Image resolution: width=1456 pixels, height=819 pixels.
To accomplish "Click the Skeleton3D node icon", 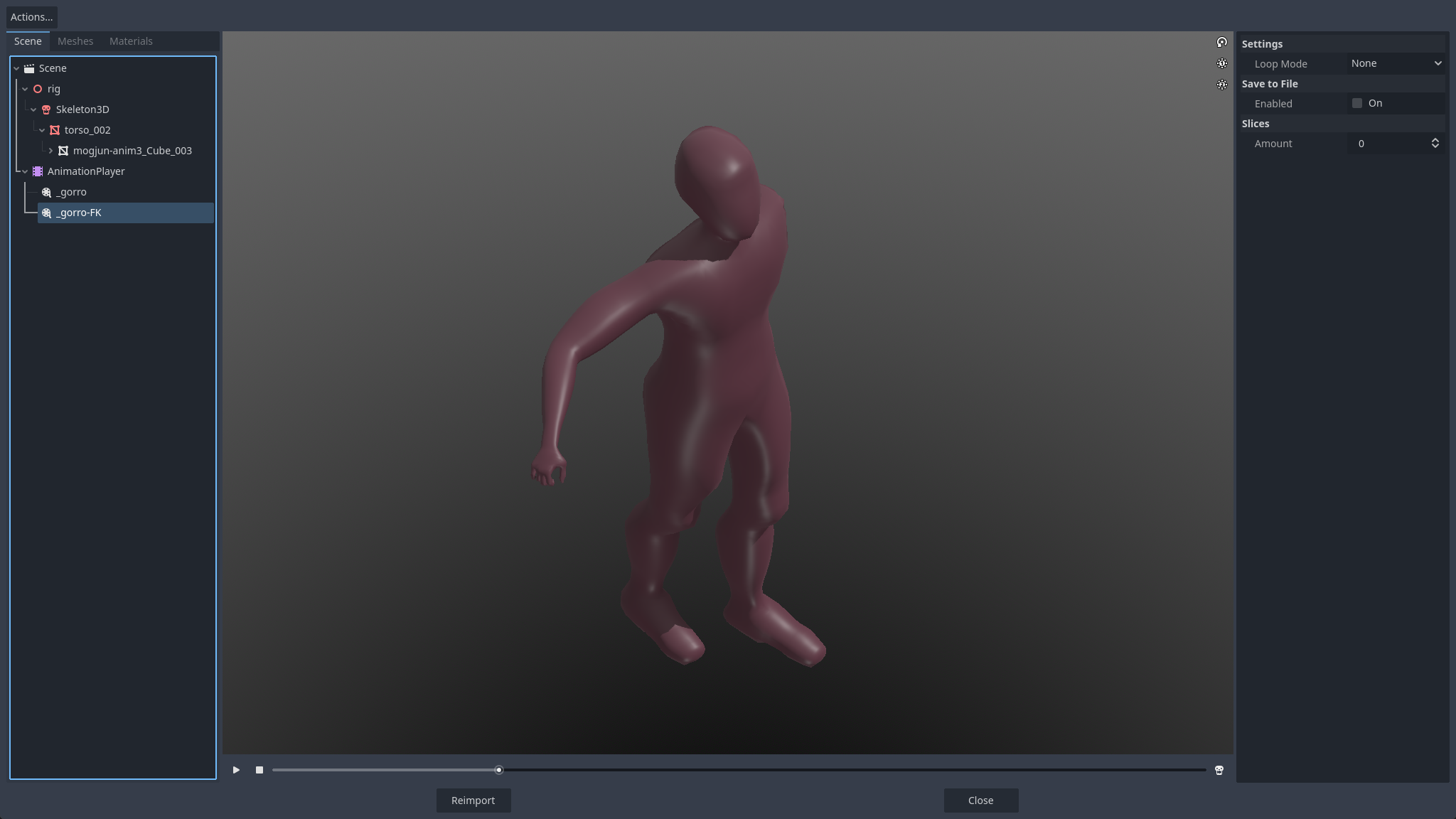I will pos(46,109).
